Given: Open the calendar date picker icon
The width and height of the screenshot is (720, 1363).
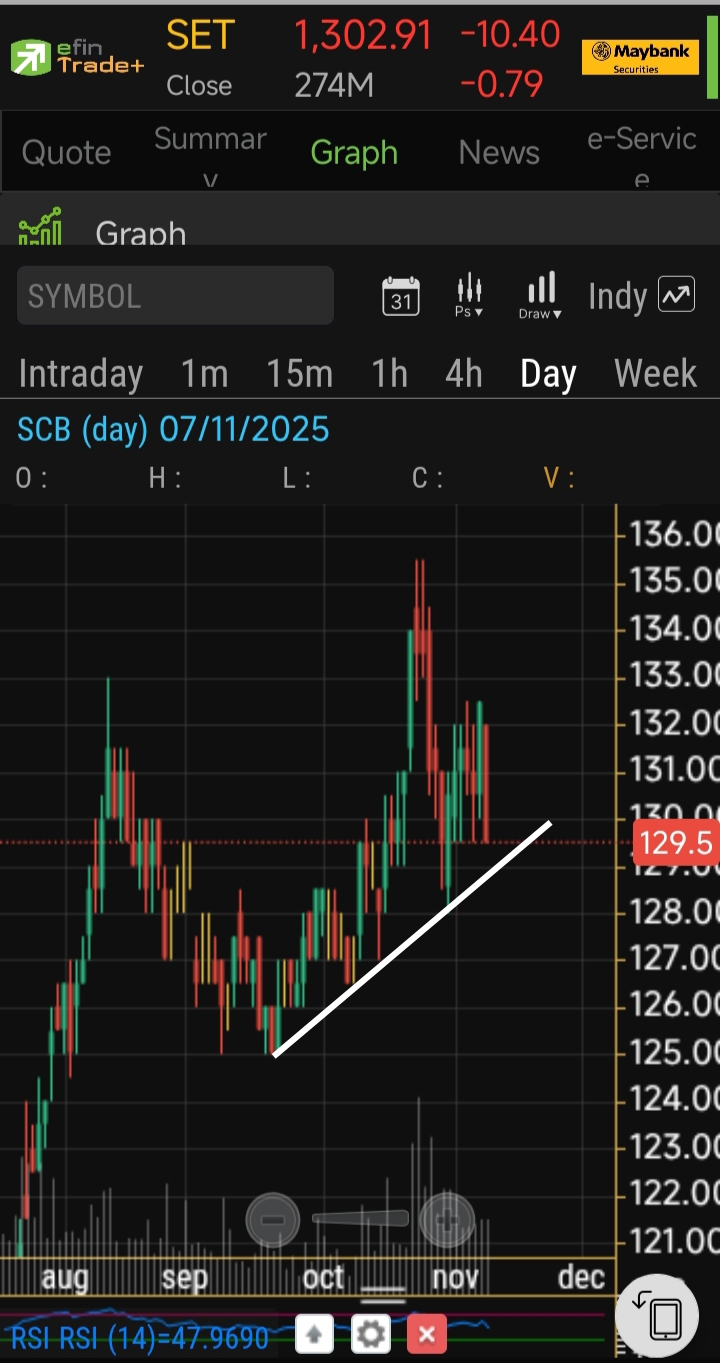Looking at the screenshot, I should tap(401, 296).
